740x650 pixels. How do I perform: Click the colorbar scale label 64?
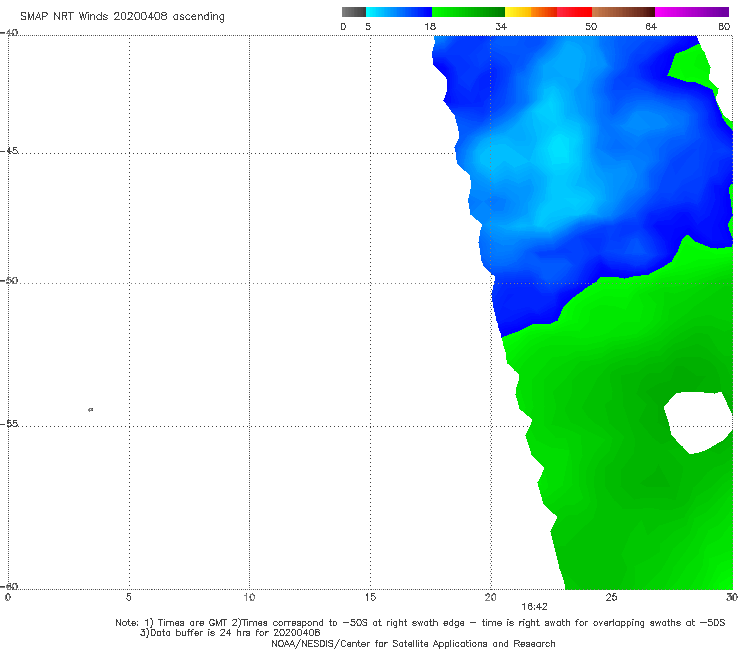point(651,26)
